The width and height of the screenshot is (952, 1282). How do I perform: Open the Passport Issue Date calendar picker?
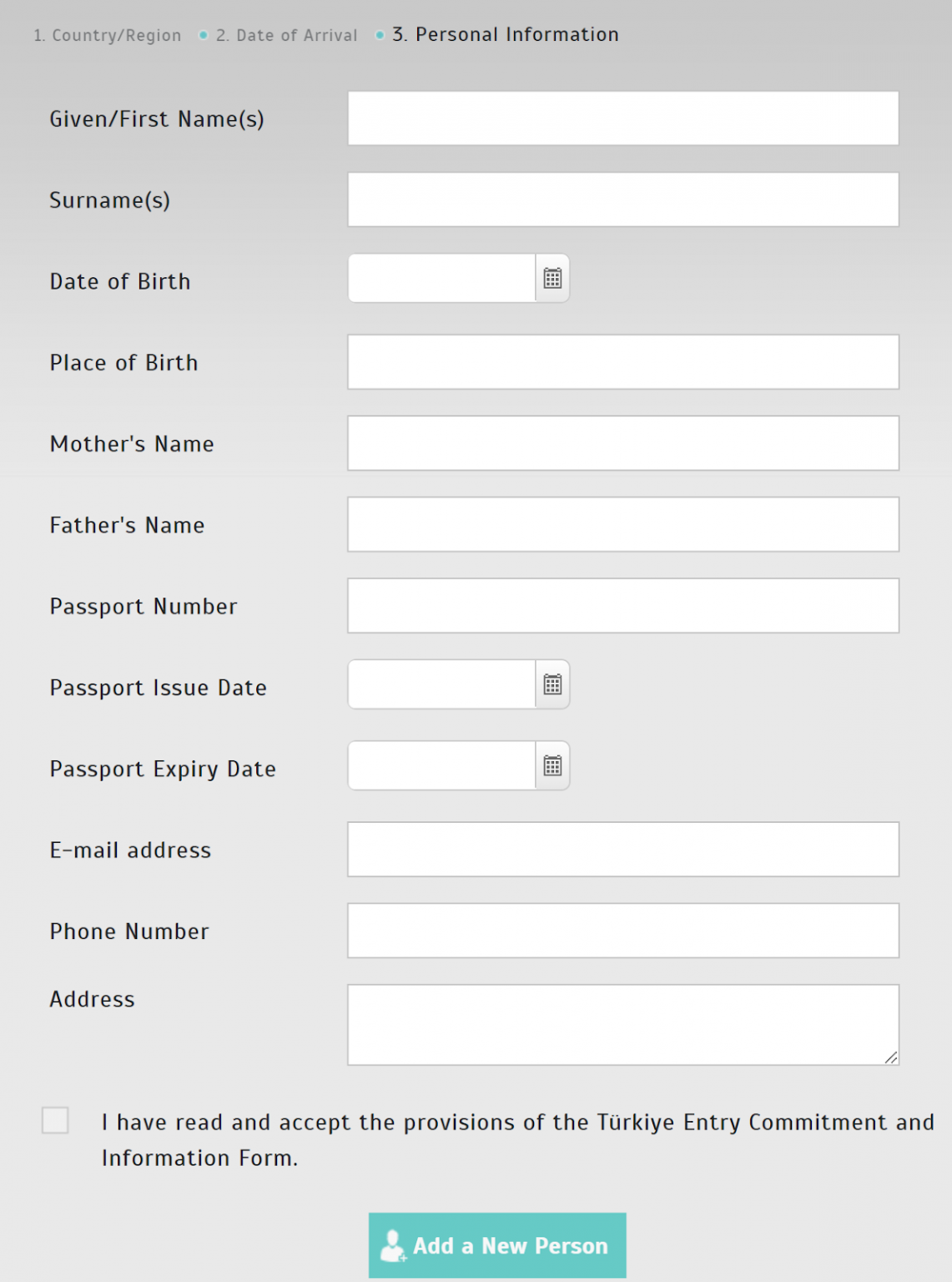pyautogui.click(x=552, y=685)
